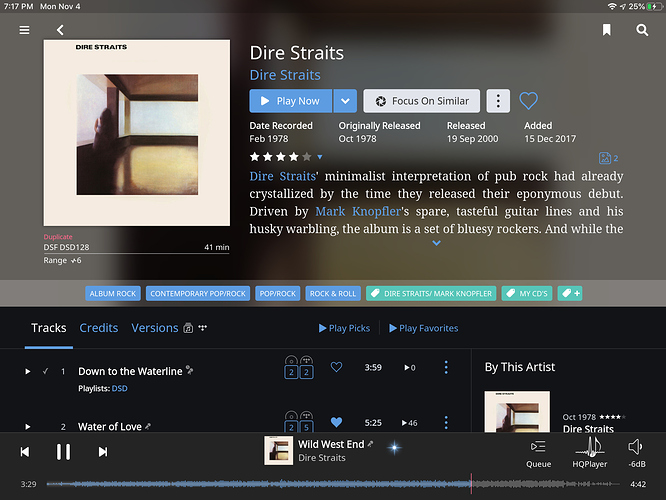
Task: Play track Water of Love
Action: click(28, 427)
